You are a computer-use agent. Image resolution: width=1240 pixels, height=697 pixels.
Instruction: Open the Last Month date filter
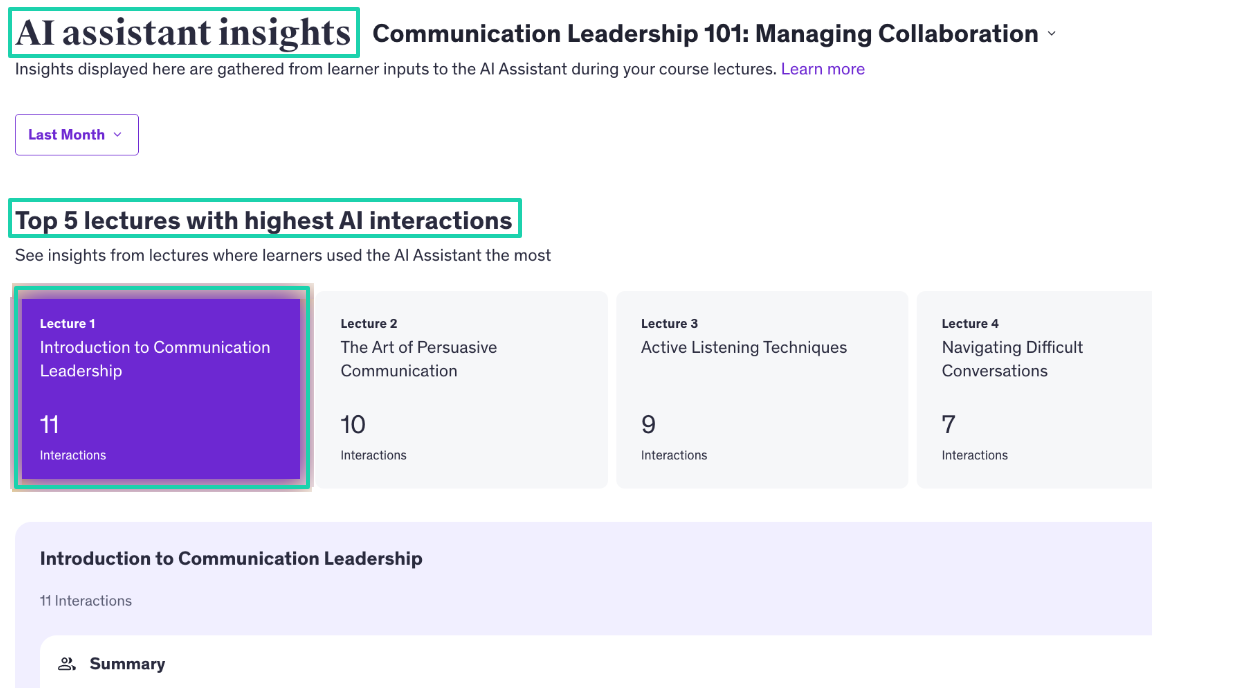[x=77, y=135]
